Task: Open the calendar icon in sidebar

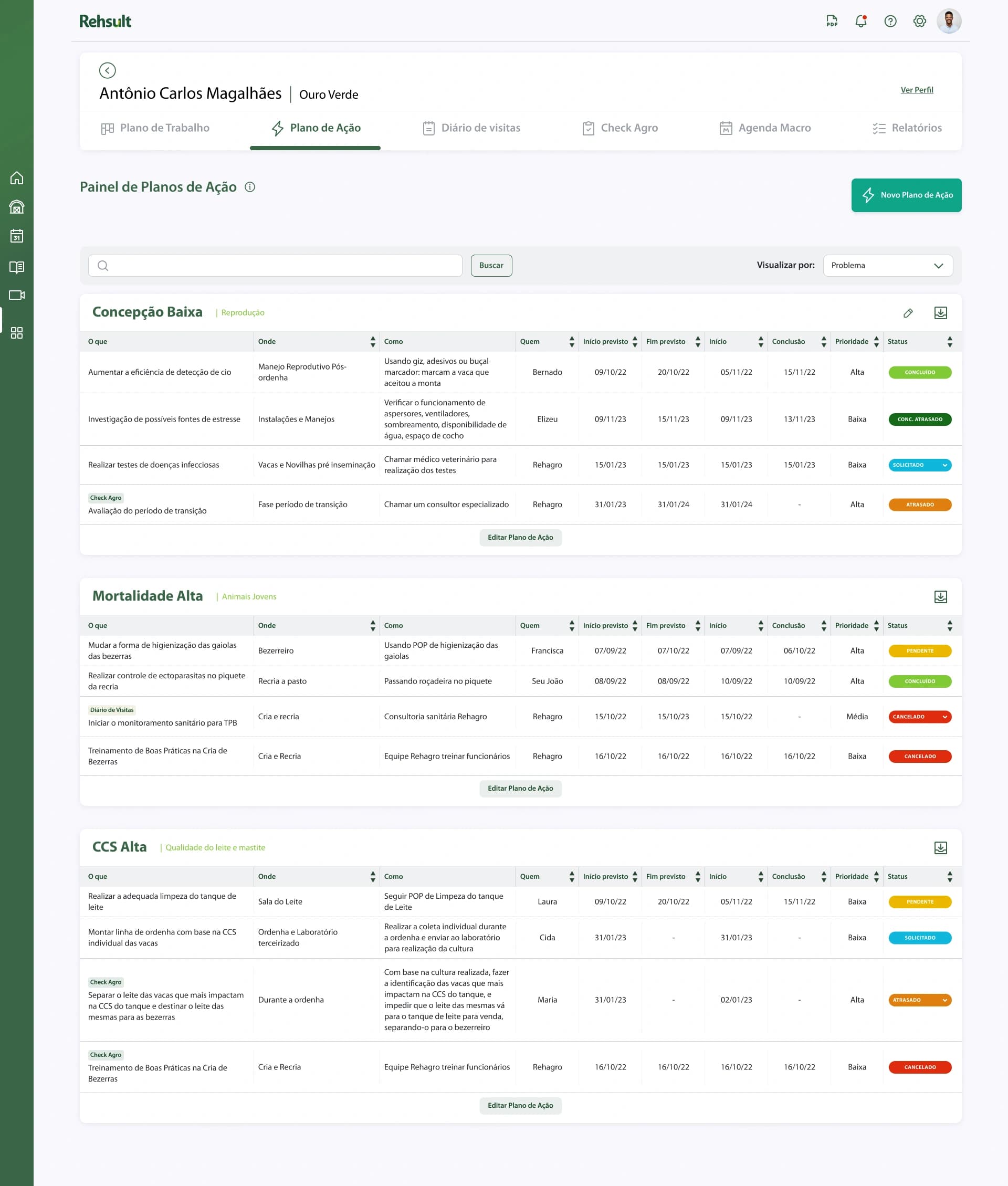Action: click(17, 236)
